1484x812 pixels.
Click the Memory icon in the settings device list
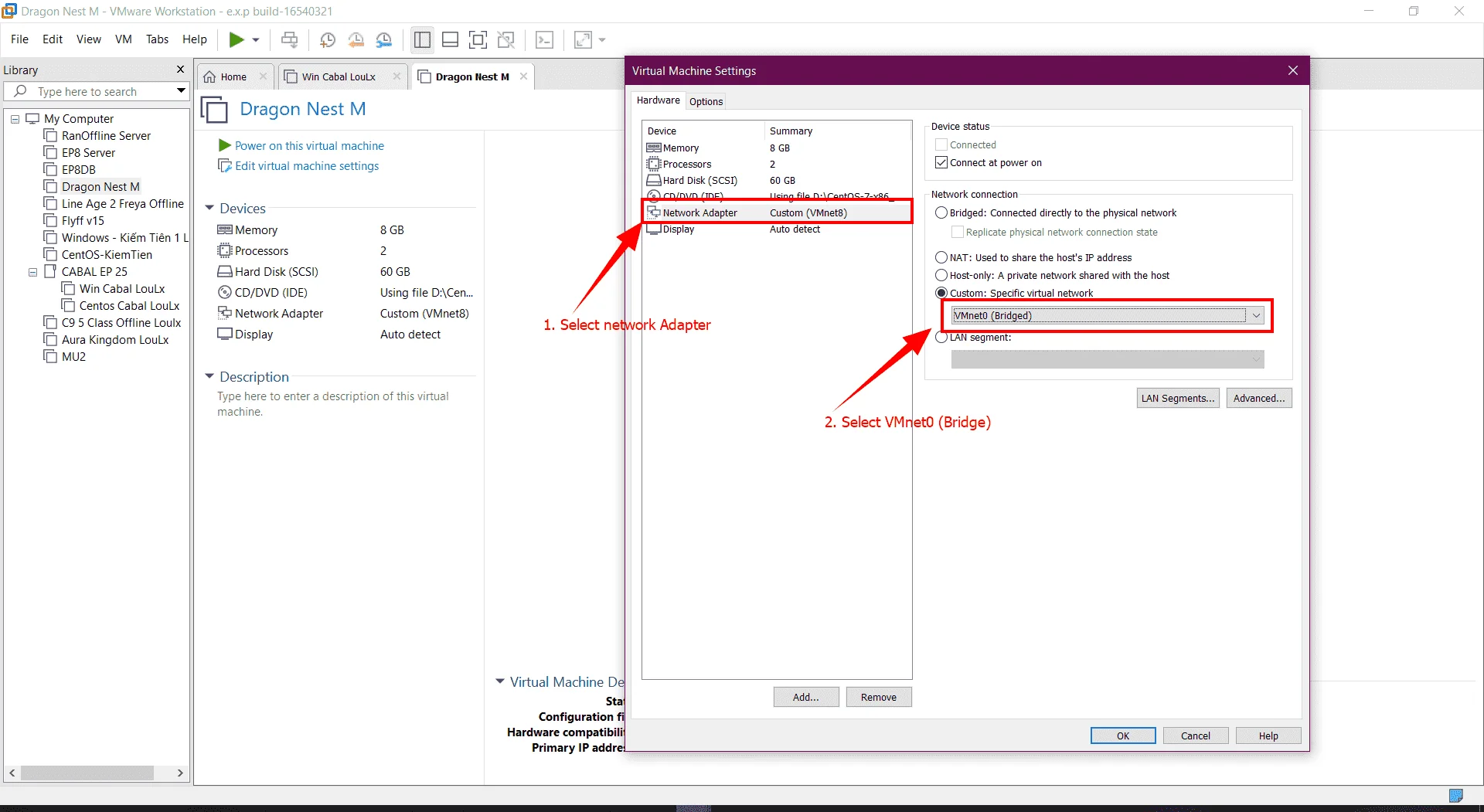pyautogui.click(x=654, y=148)
